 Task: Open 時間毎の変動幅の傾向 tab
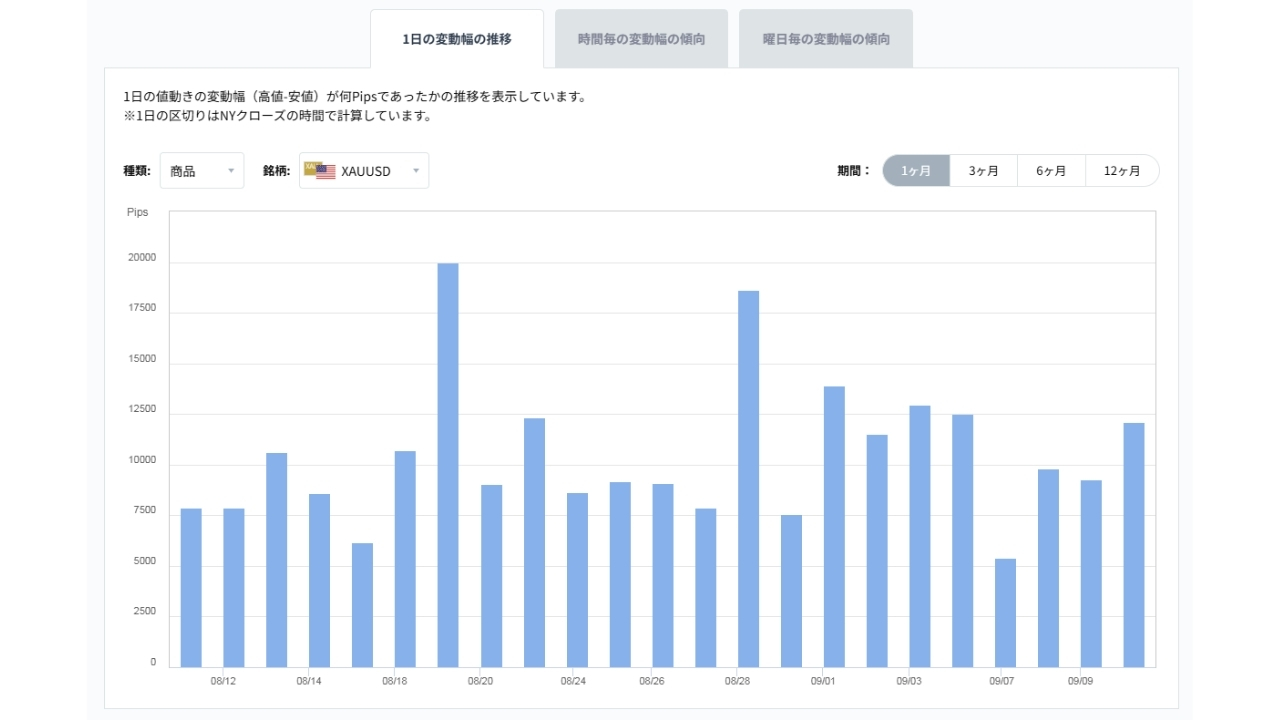pyautogui.click(x=641, y=39)
